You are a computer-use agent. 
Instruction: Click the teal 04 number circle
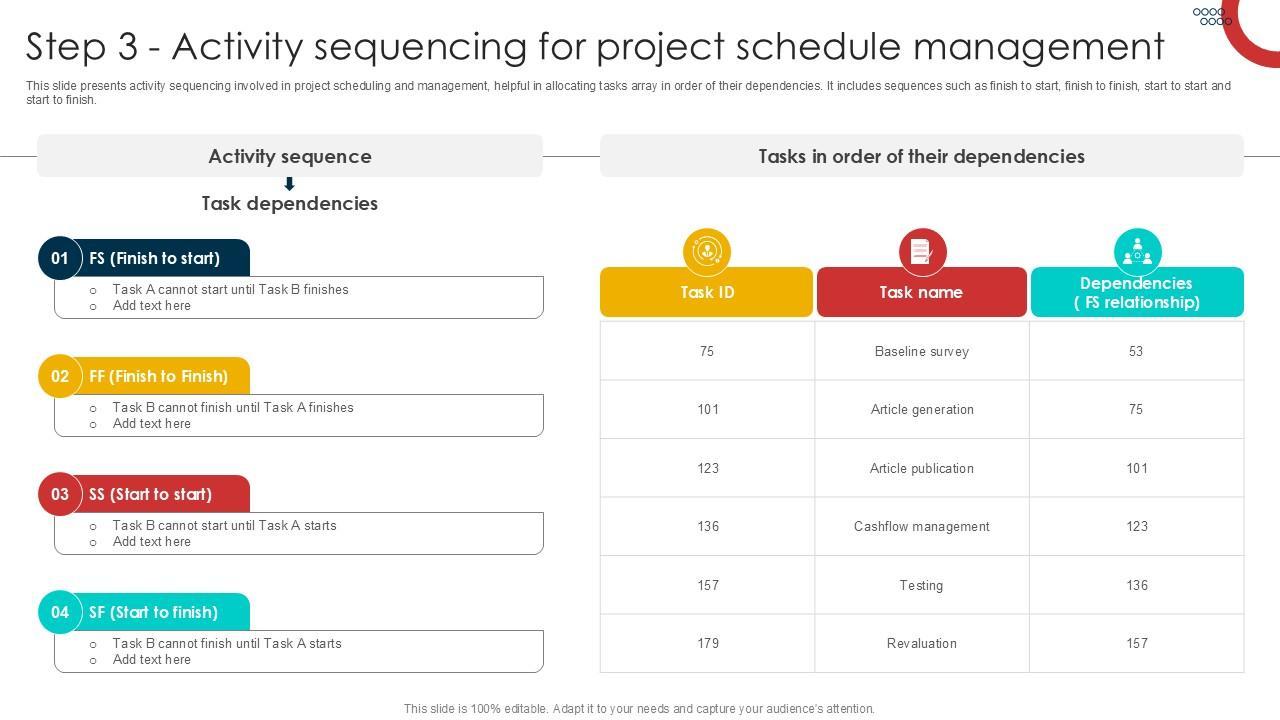(60, 612)
